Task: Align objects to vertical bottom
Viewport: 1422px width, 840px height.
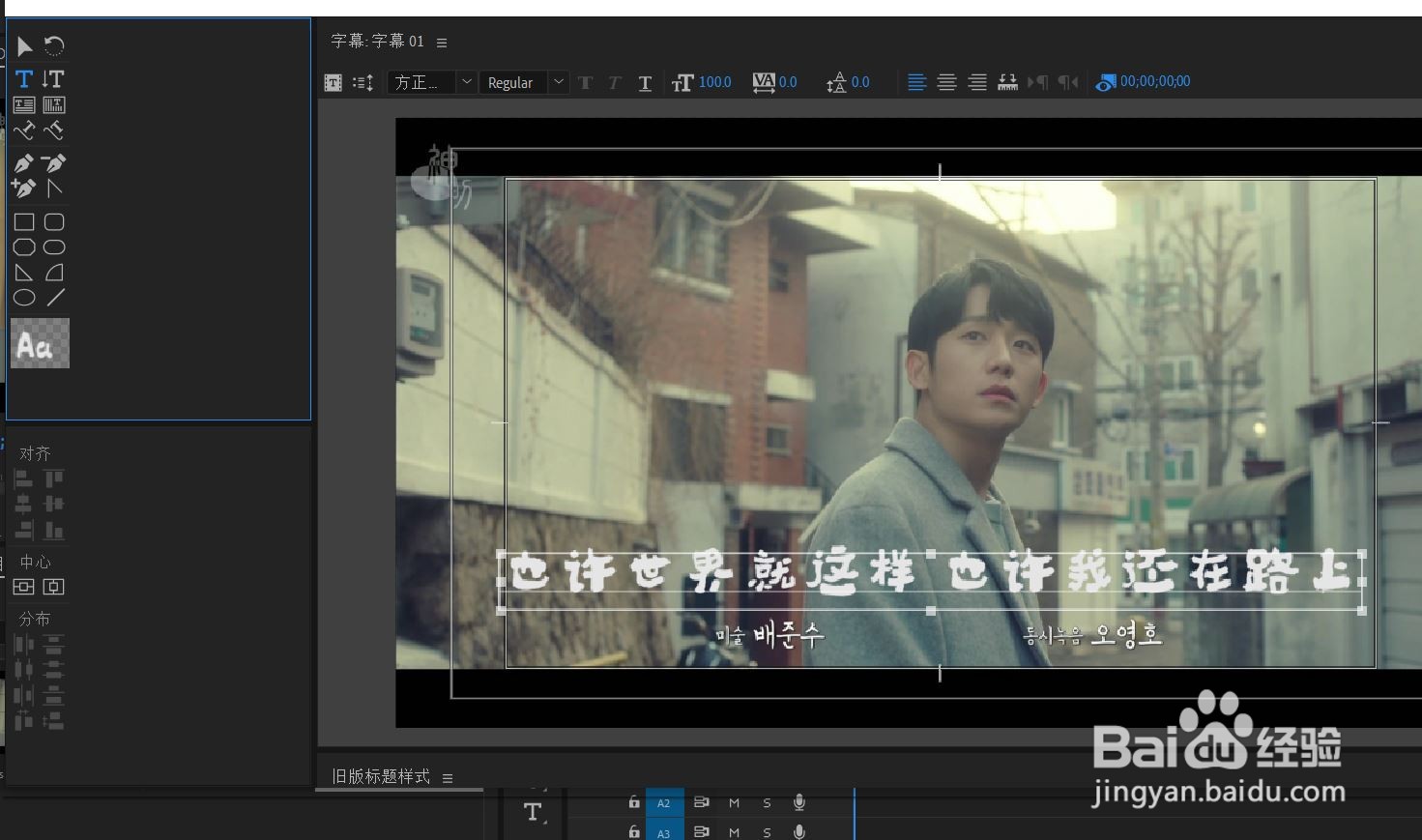Action: (x=54, y=530)
